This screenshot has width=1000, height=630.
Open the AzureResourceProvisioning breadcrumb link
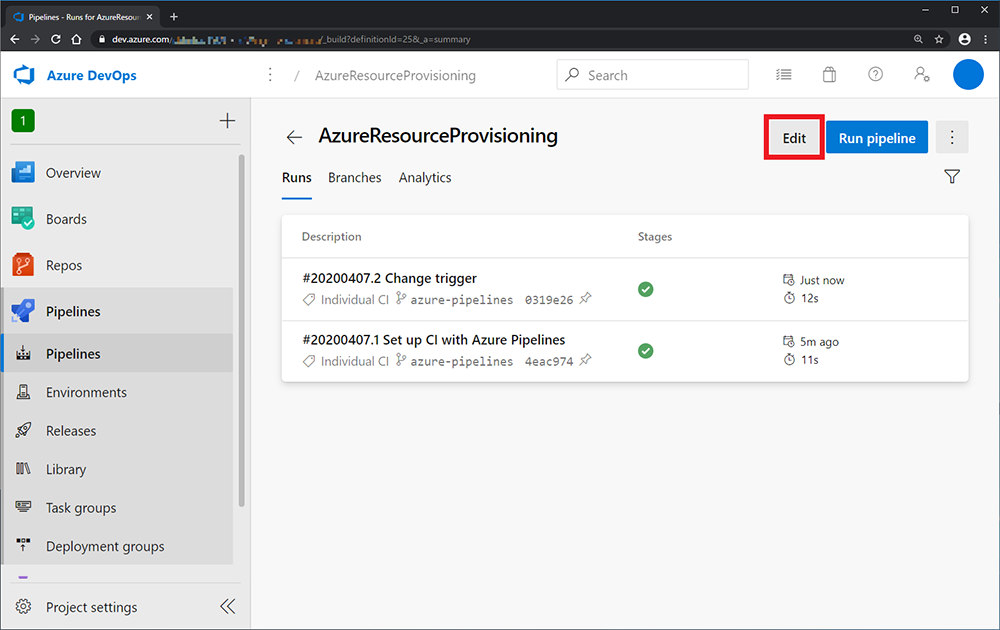point(395,75)
